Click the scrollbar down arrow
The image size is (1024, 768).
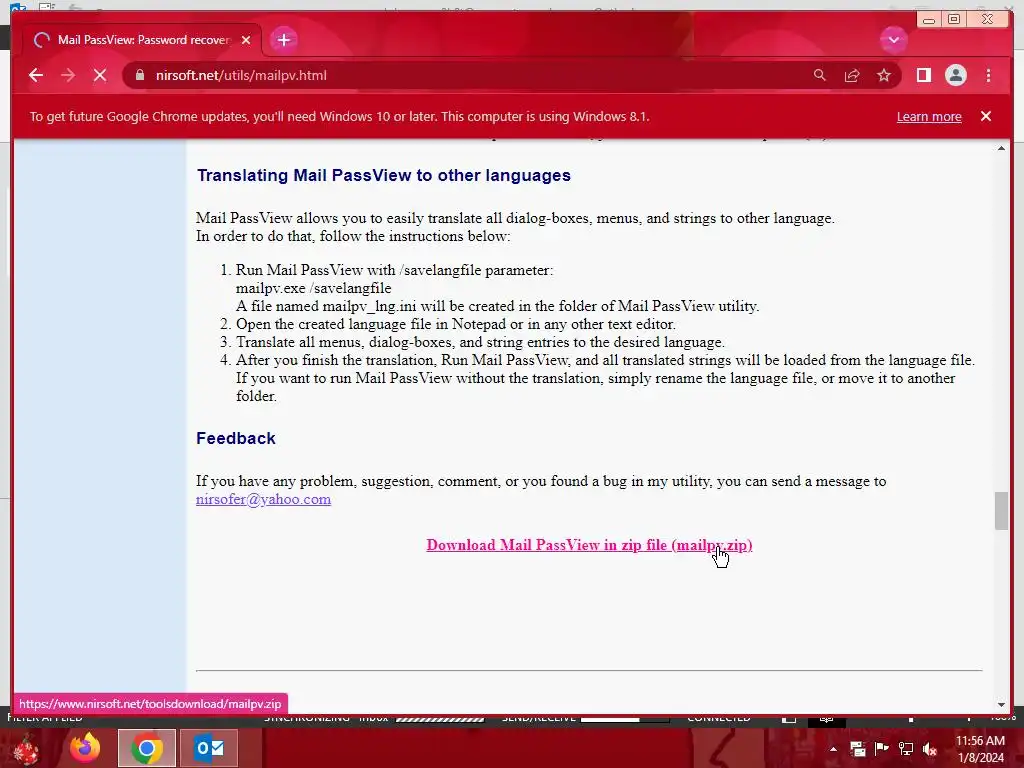coord(1001,704)
